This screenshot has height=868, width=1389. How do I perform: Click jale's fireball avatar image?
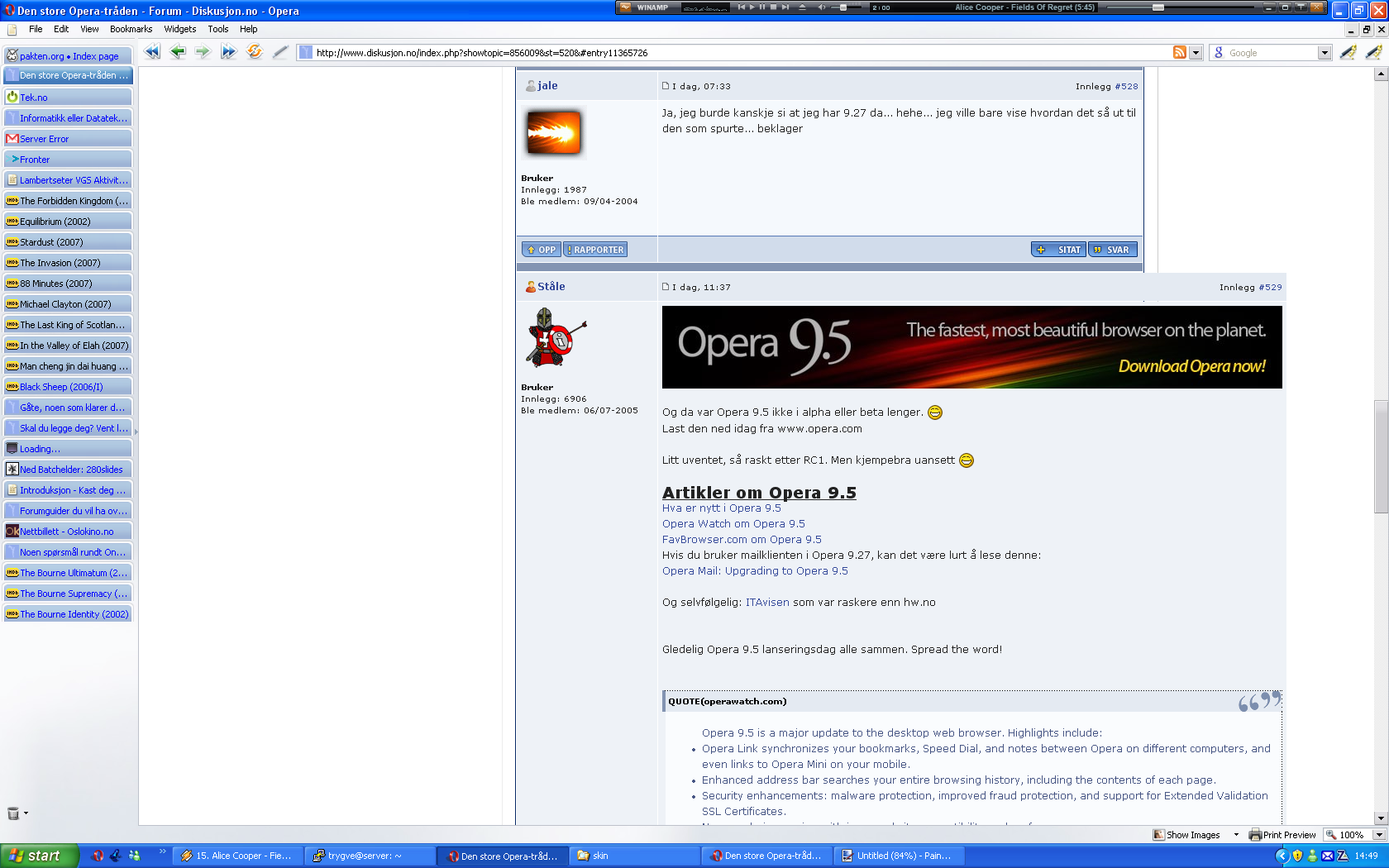pyautogui.click(x=554, y=132)
